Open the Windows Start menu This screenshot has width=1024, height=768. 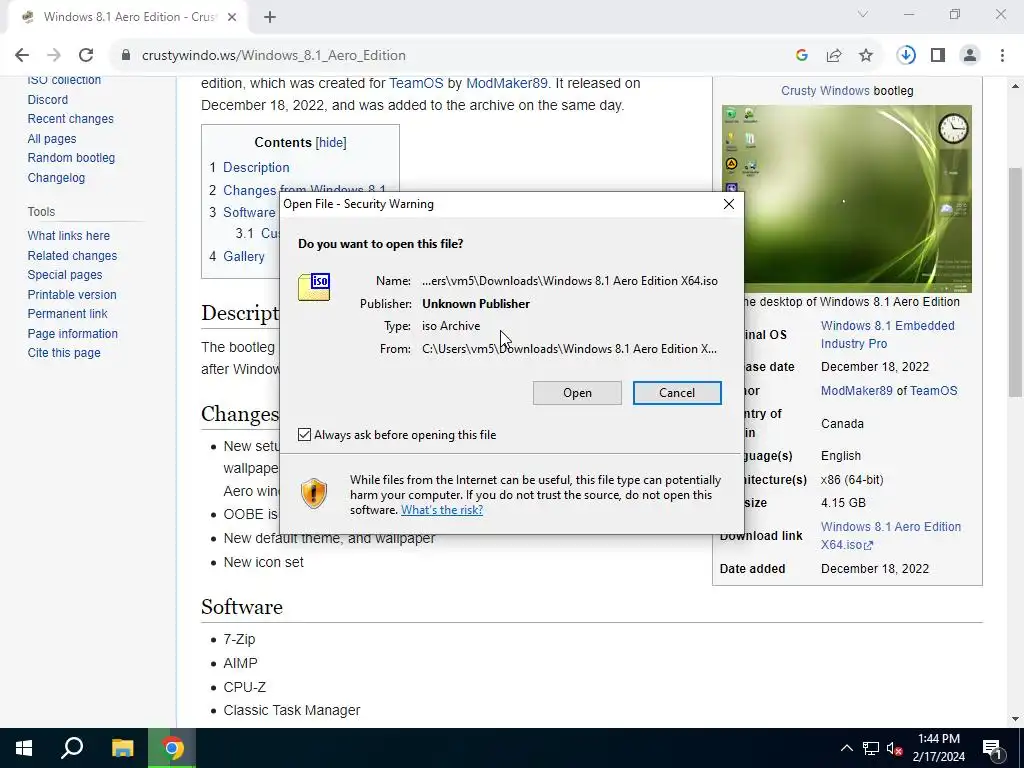pyautogui.click(x=24, y=748)
